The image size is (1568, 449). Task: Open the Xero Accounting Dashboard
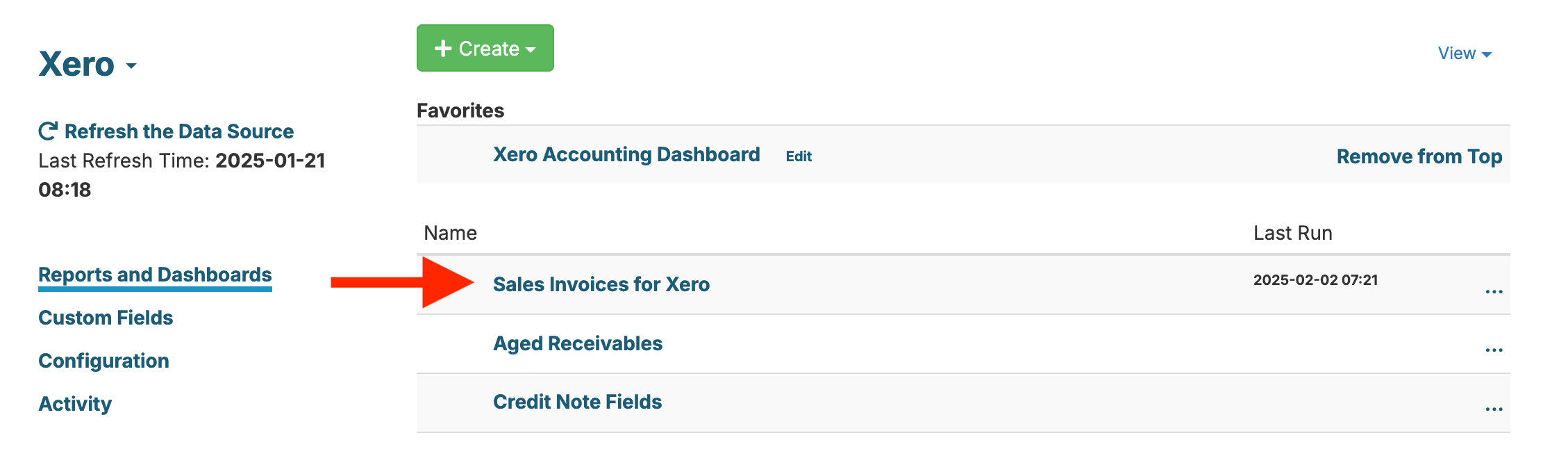tap(626, 154)
